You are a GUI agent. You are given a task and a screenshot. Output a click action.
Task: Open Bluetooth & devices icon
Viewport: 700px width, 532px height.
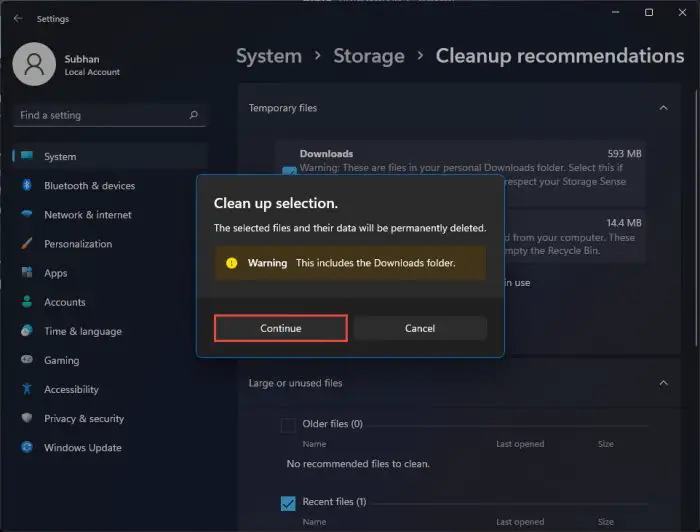[27, 185]
